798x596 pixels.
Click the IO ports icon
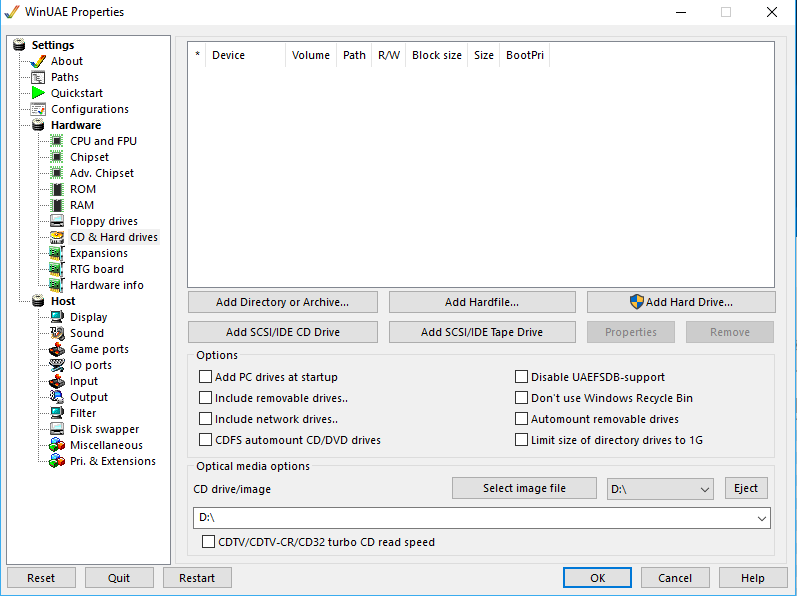coord(57,365)
